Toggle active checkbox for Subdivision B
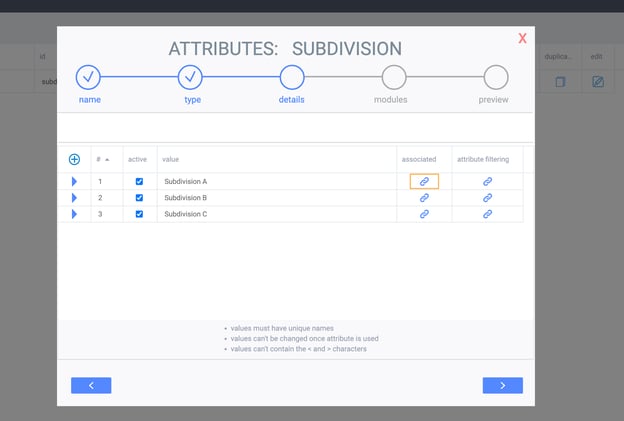The image size is (624, 421). coord(139,198)
